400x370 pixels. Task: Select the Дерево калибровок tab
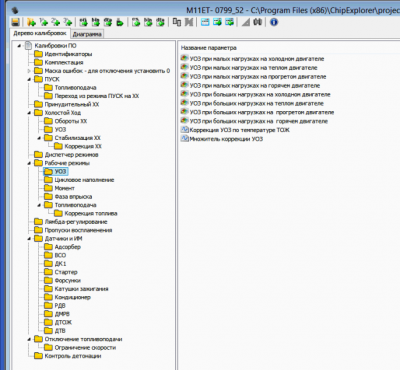coord(40,33)
